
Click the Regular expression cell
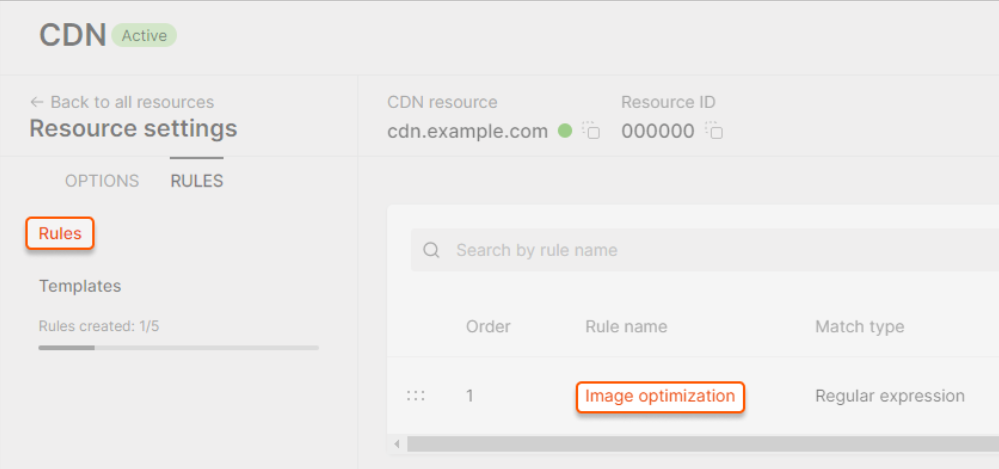tap(889, 396)
